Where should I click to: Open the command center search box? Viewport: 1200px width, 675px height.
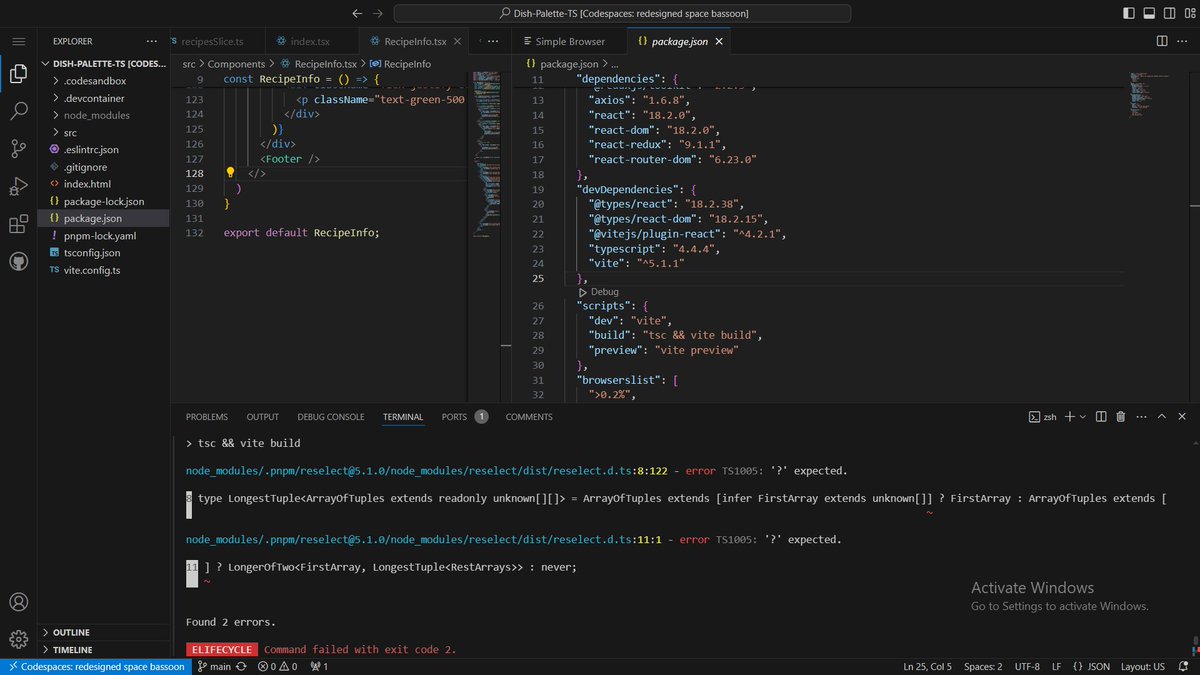pos(622,13)
